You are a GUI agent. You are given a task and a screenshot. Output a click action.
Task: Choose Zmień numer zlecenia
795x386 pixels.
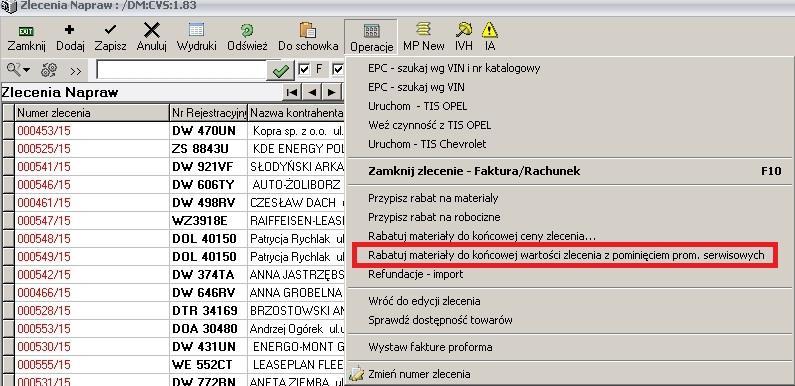pos(419,374)
